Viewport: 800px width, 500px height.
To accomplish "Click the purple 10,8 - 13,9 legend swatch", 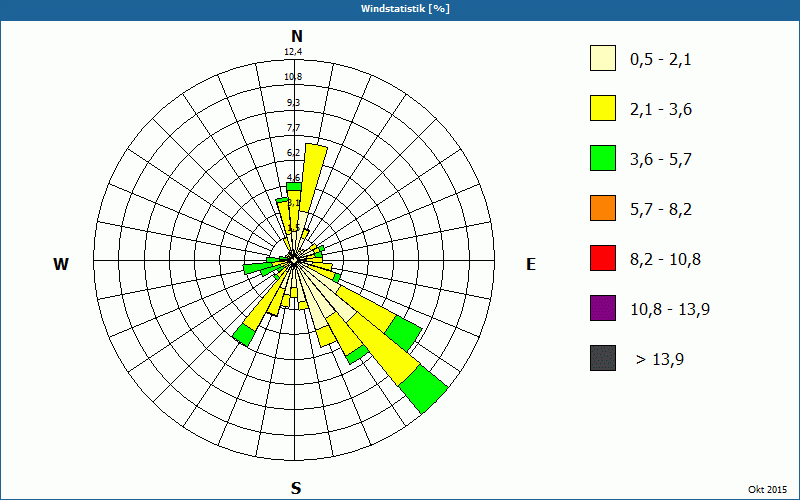I will [x=603, y=308].
